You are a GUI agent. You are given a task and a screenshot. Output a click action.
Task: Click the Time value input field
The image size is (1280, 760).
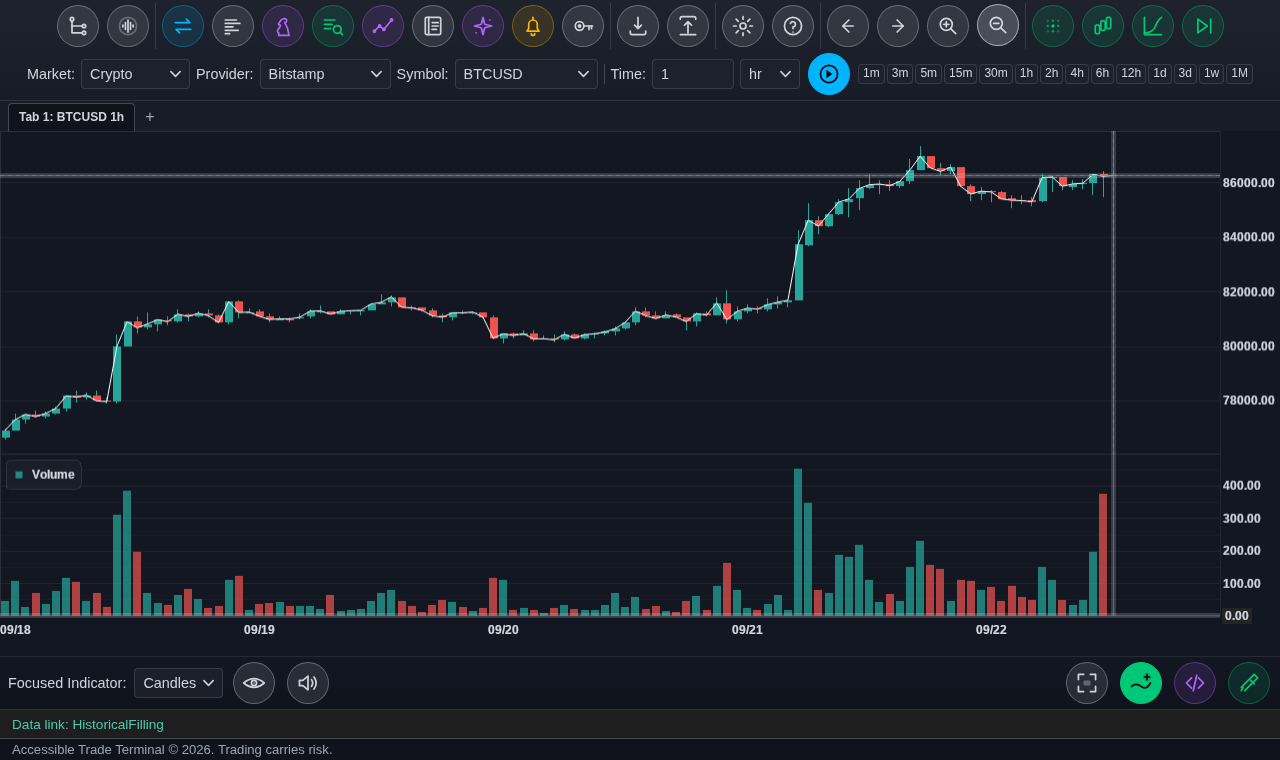(x=693, y=74)
